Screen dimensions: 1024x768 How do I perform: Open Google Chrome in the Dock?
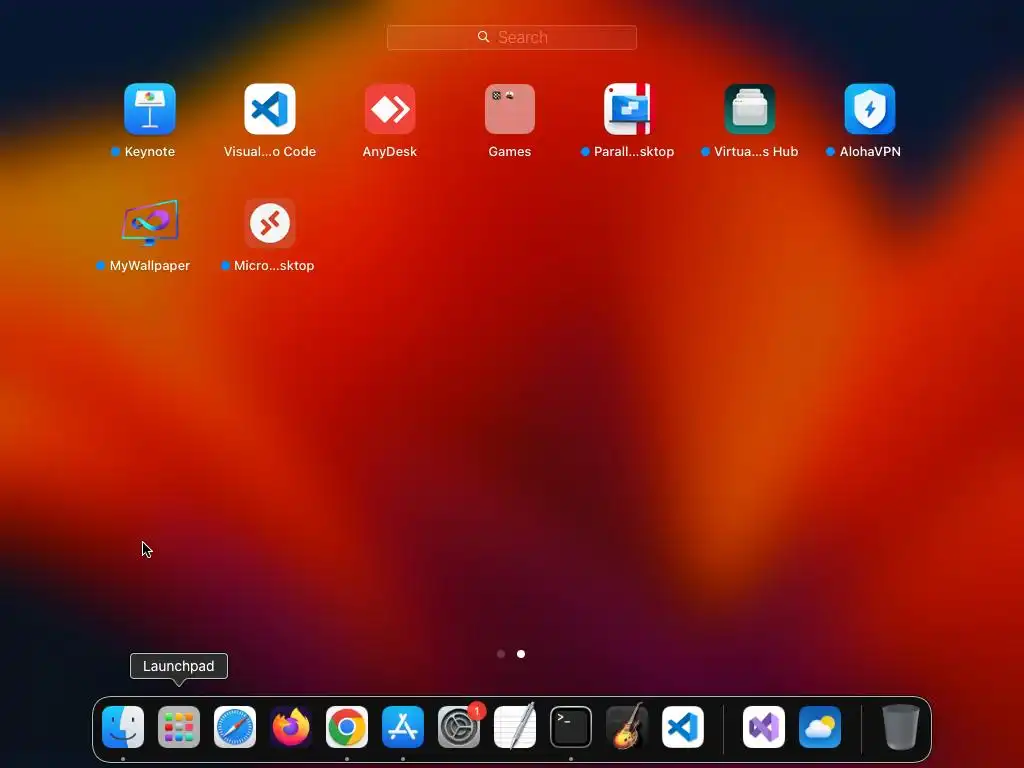tap(347, 727)
